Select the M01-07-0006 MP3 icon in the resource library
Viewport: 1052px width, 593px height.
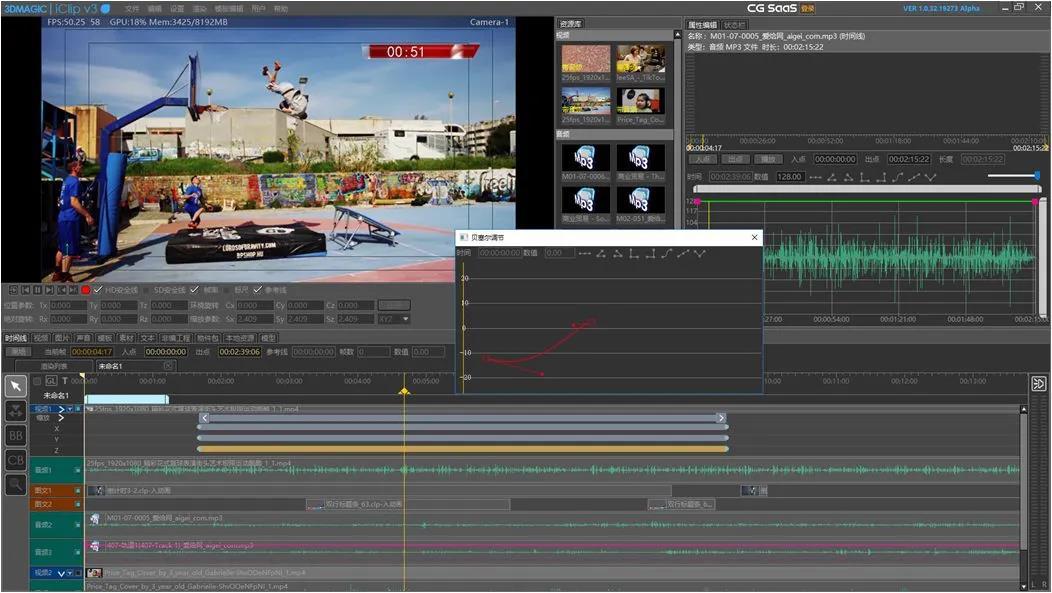click(586, 158)
